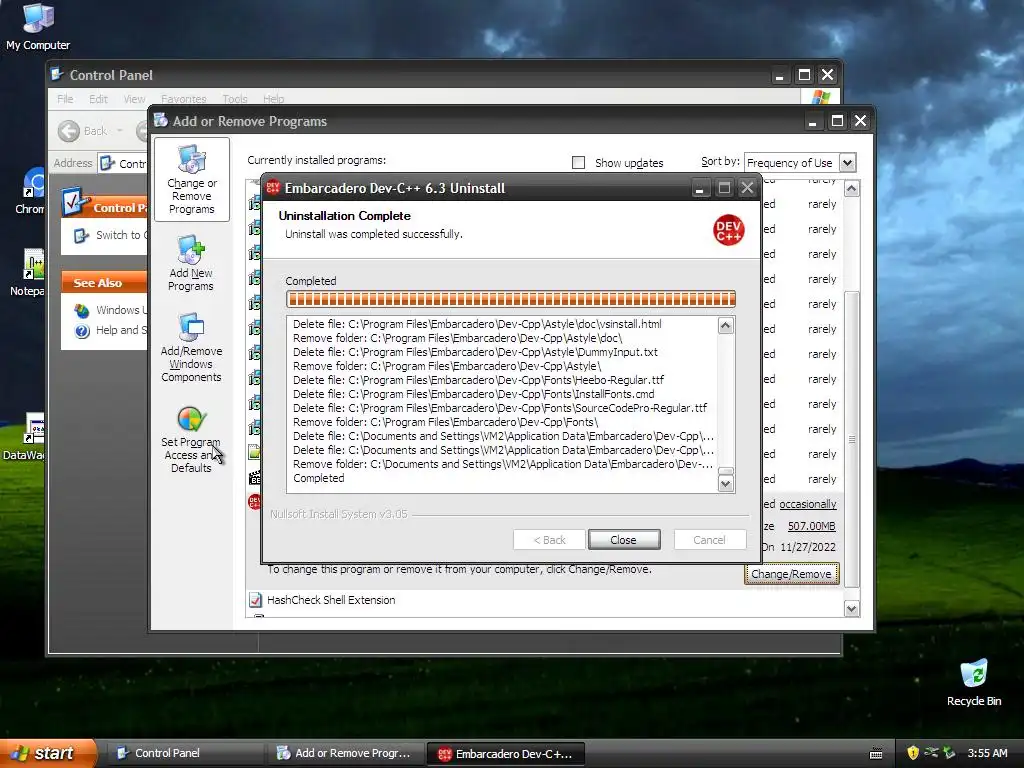The width and height of the screenshot is (1024, 768).
Task: Open Edit menu in Control Panel window
Action: pyautogui.click(x=99, y=99)
